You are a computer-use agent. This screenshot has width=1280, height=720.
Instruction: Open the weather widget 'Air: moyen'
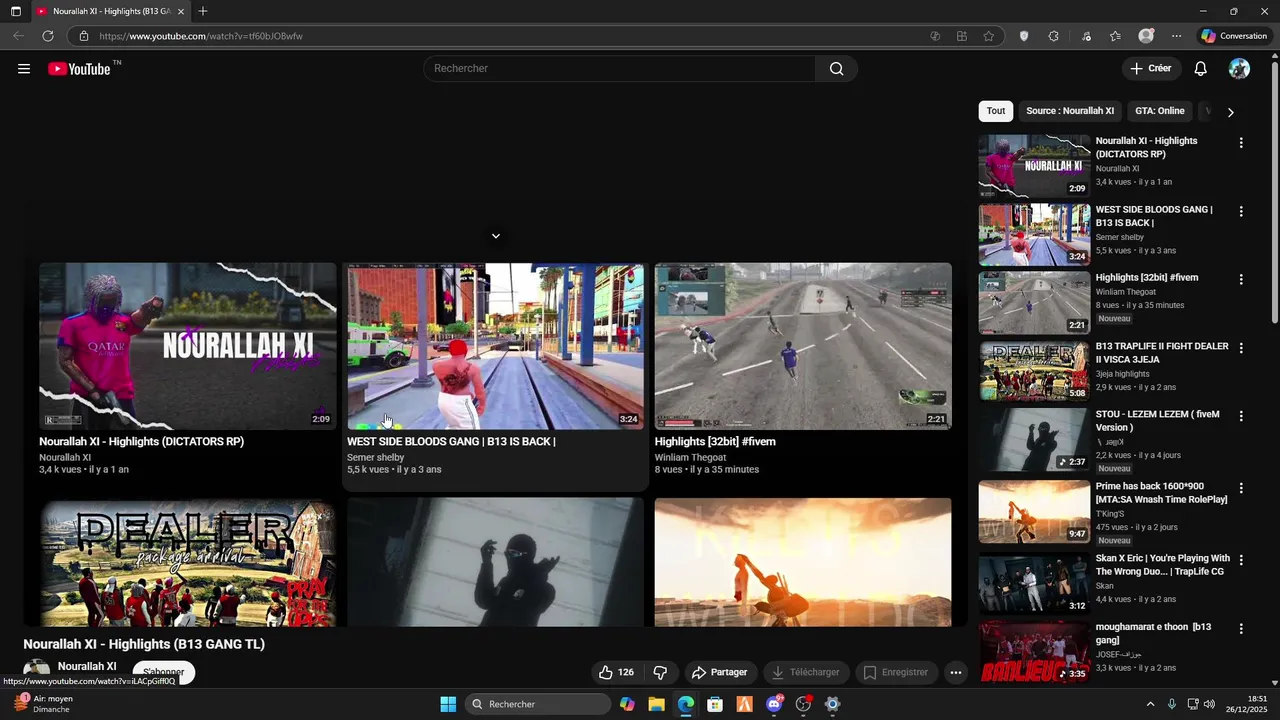[43, 704]
